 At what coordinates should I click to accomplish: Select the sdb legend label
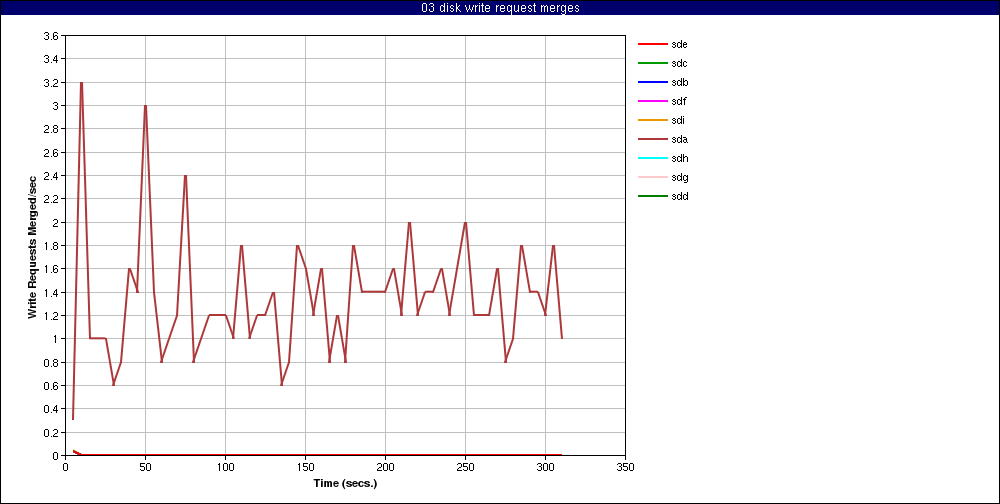tap(679, 82)
